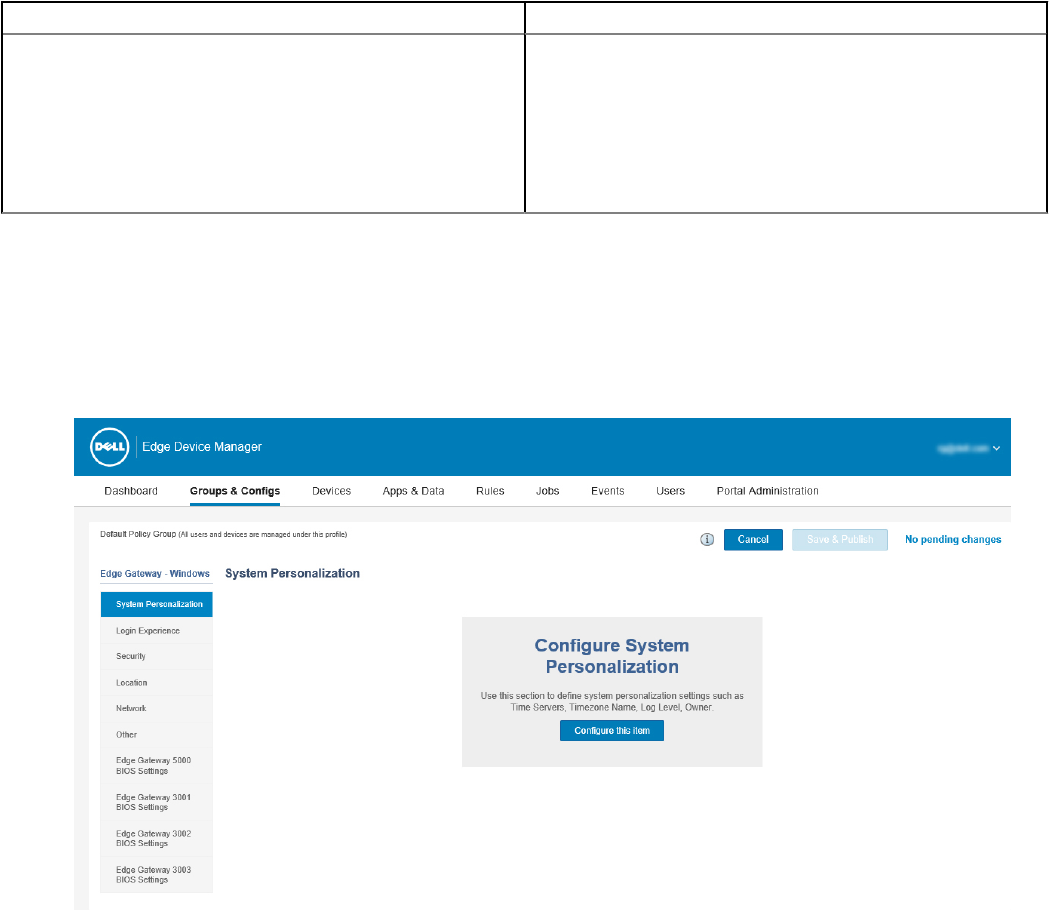Click the Configure this item button
This screenshot has width=1049, height=910.
click(612, 731)
